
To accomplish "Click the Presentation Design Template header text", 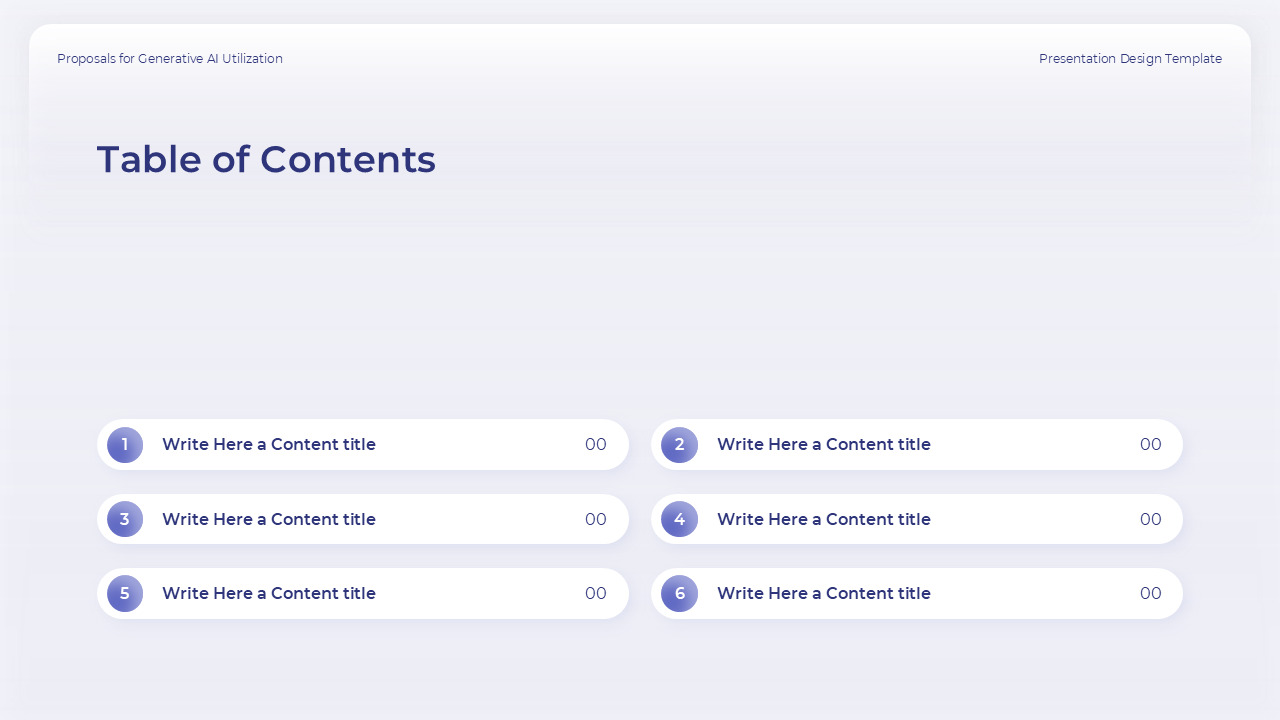I will coord(1130,59).
